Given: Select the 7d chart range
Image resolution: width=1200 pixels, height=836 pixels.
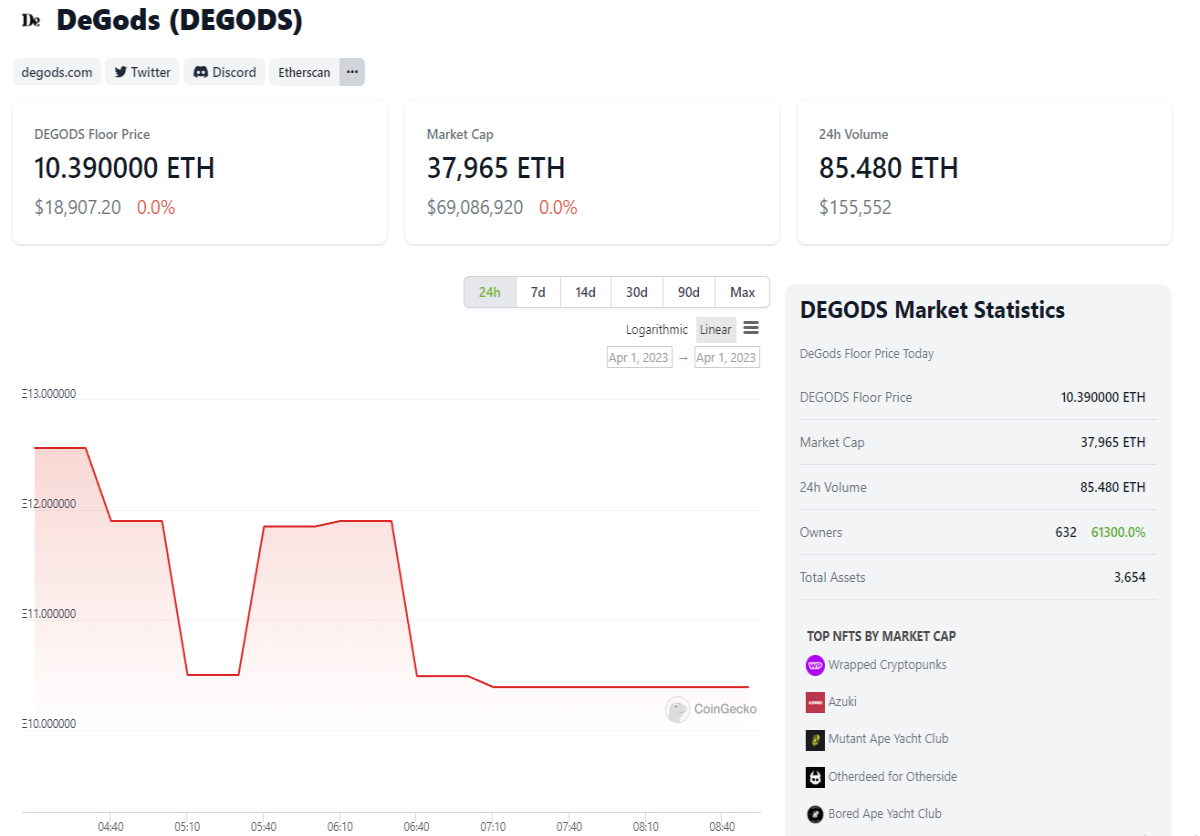Looking at the screenshot, I should pos(538,292).
